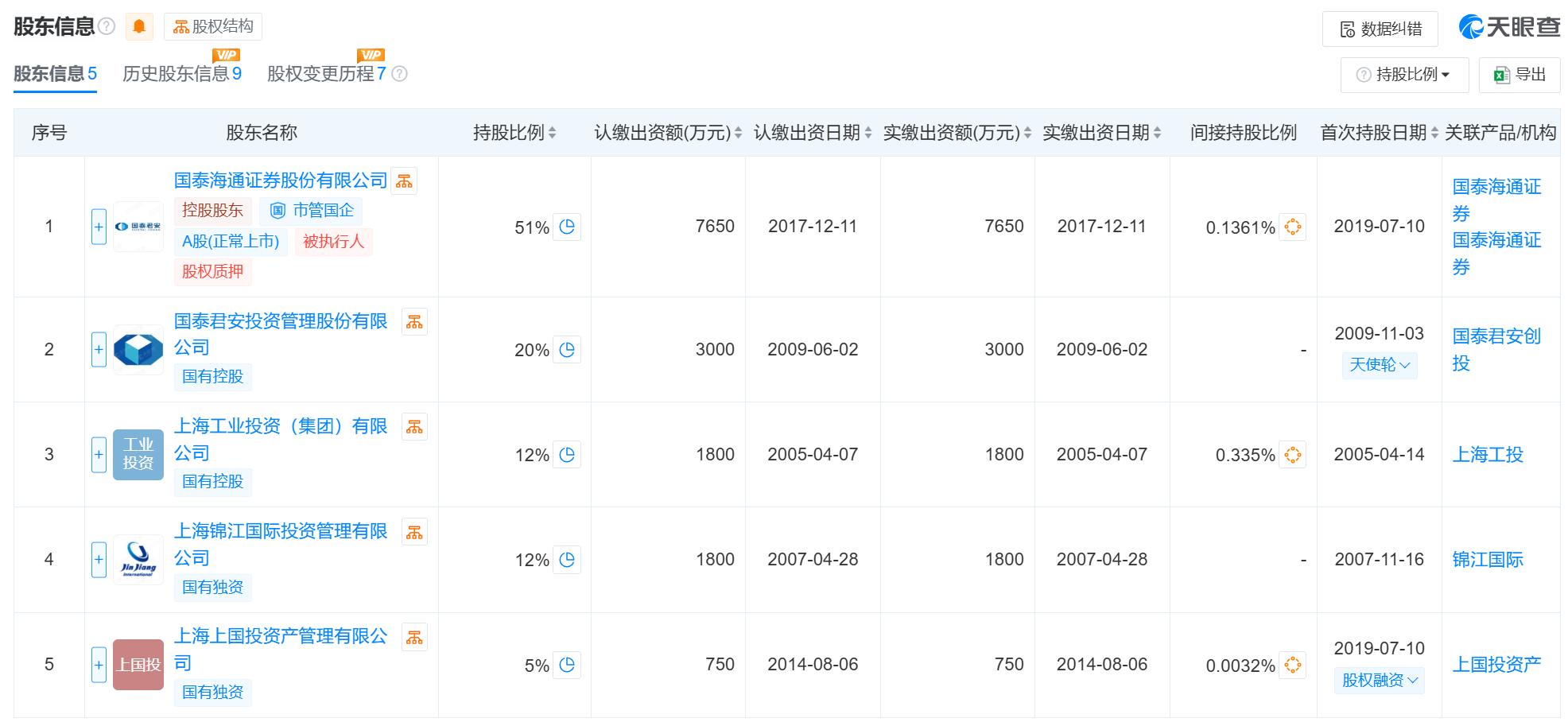This screenshot has width=1568, height=722.
Task: Click pie chart icon next to 20%
Action: click(567, 349)
